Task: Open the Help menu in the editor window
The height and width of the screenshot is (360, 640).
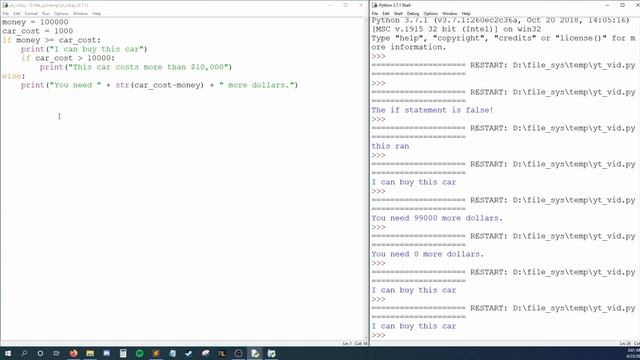Action: point(96,13)
